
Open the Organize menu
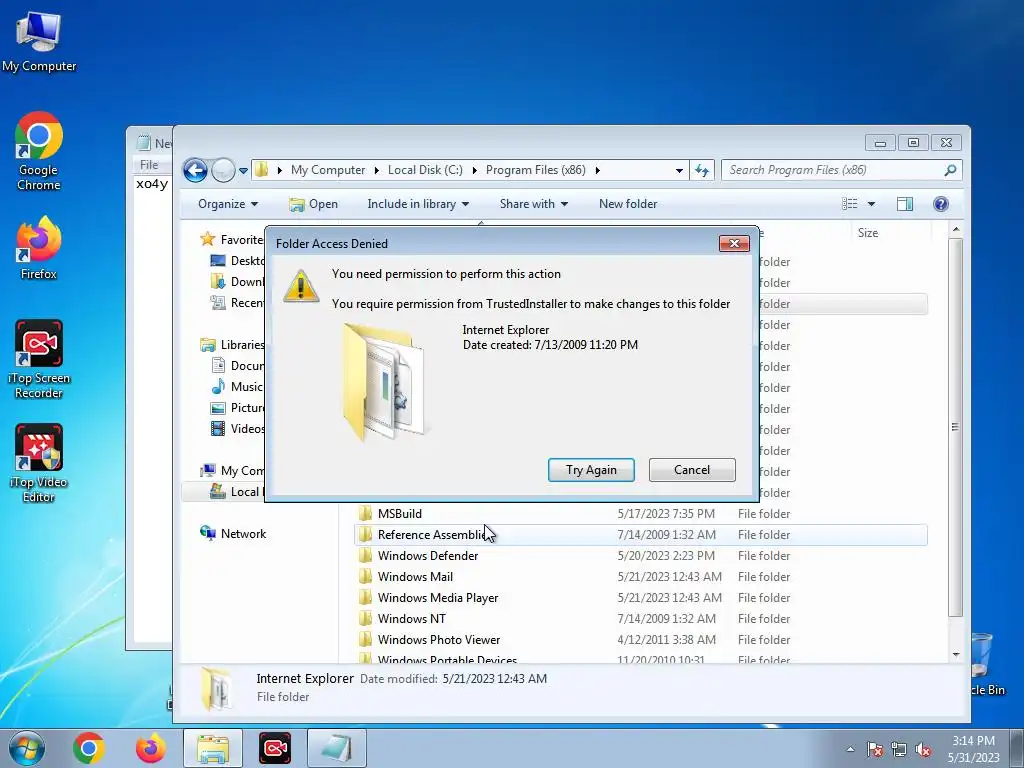(228, 204)
